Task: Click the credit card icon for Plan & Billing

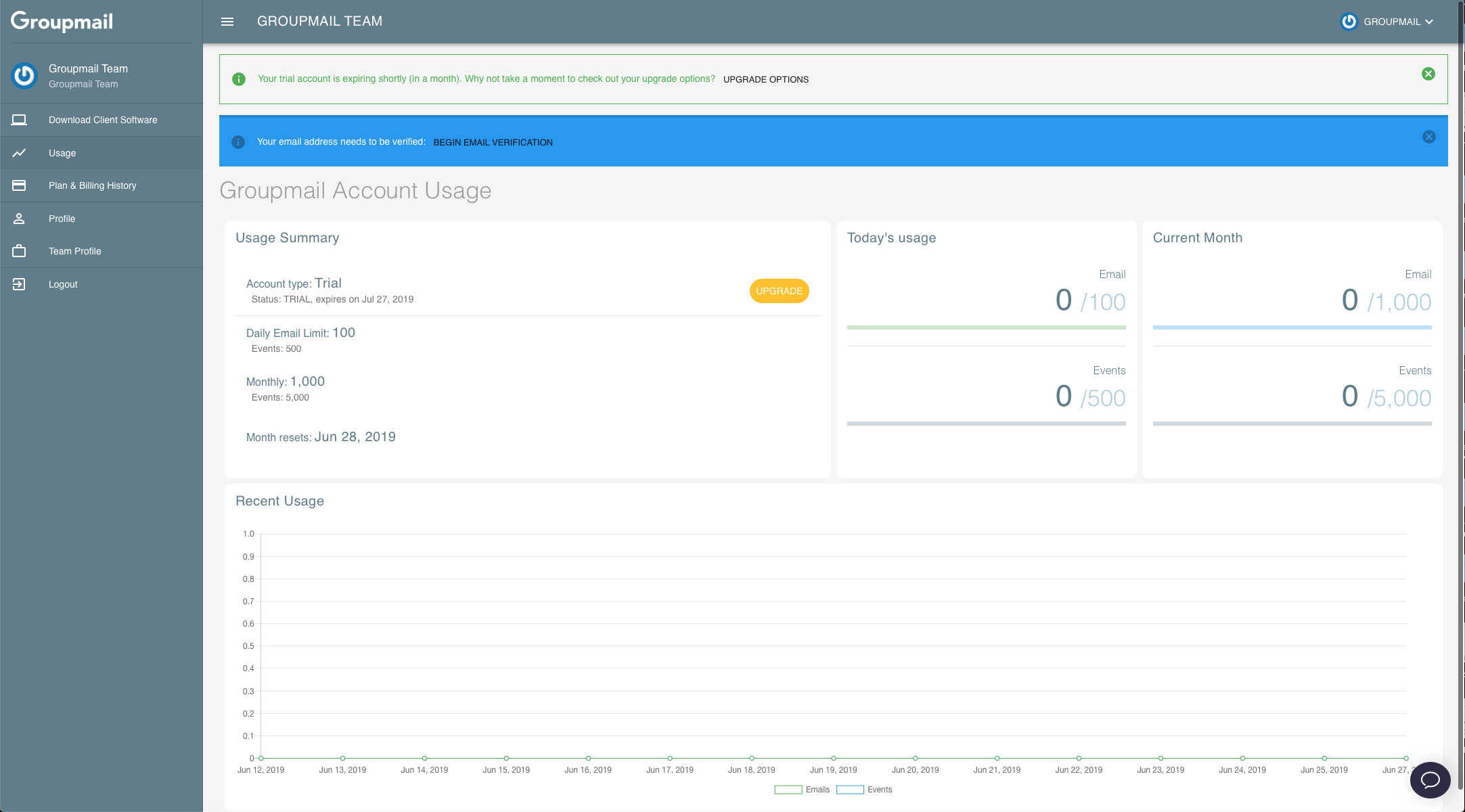Action: [x=19, y=185]
